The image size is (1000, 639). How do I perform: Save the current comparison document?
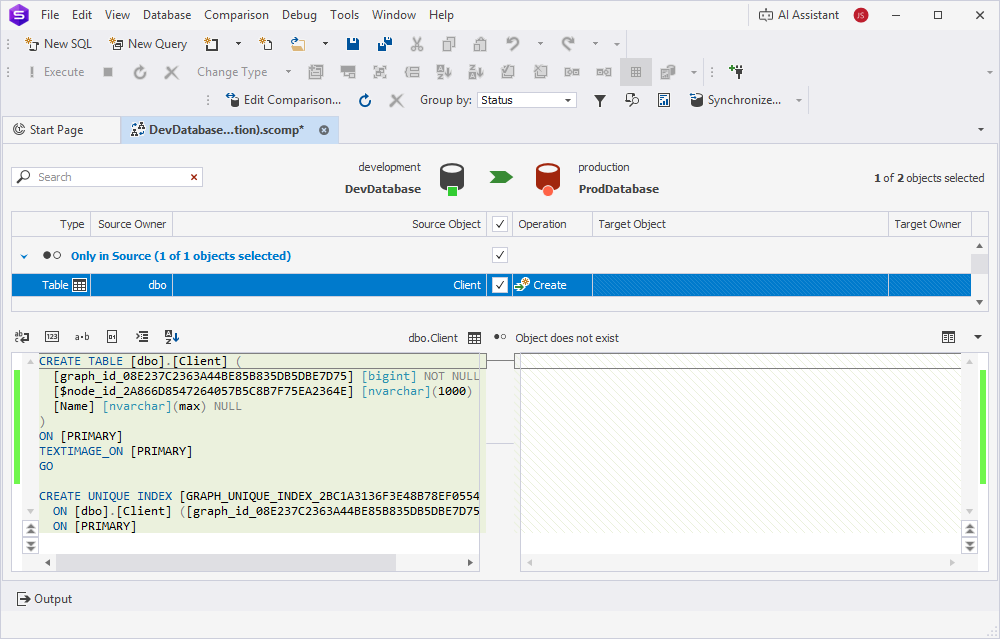351,44
